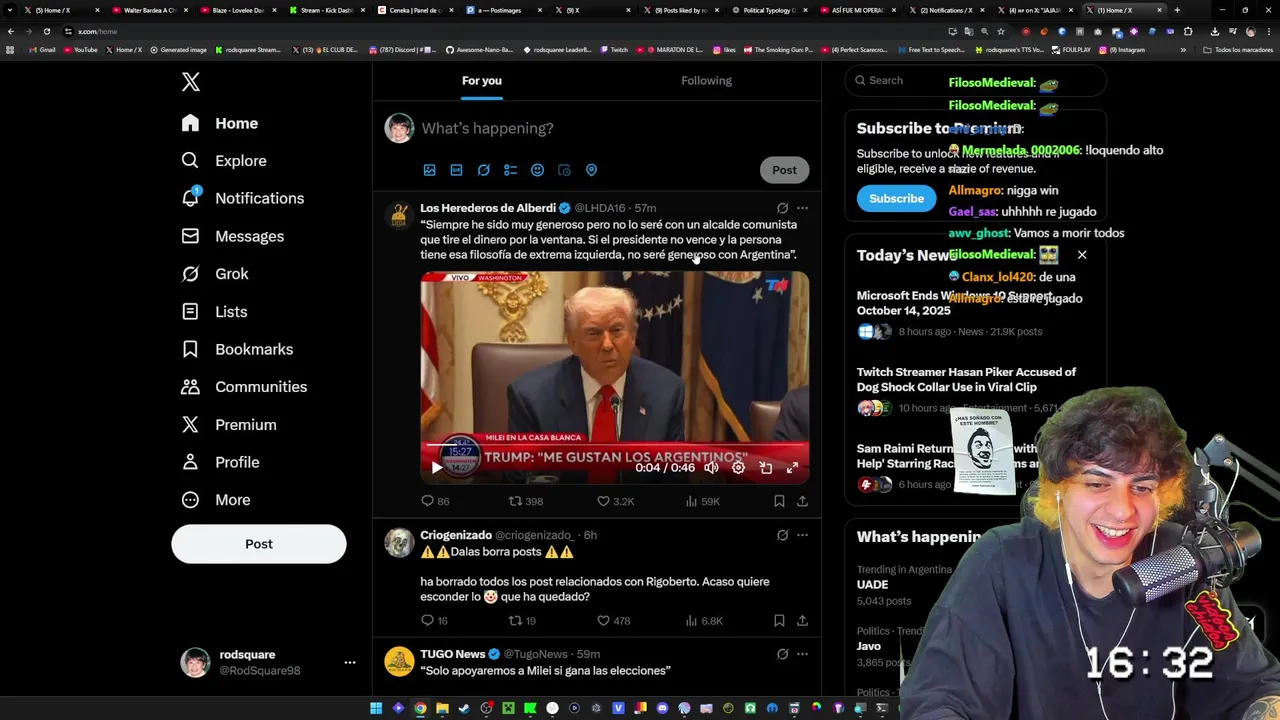Viewport: 1280px width, 720px height.
Task: Add media image icon in composer
Action: point(430,170)
